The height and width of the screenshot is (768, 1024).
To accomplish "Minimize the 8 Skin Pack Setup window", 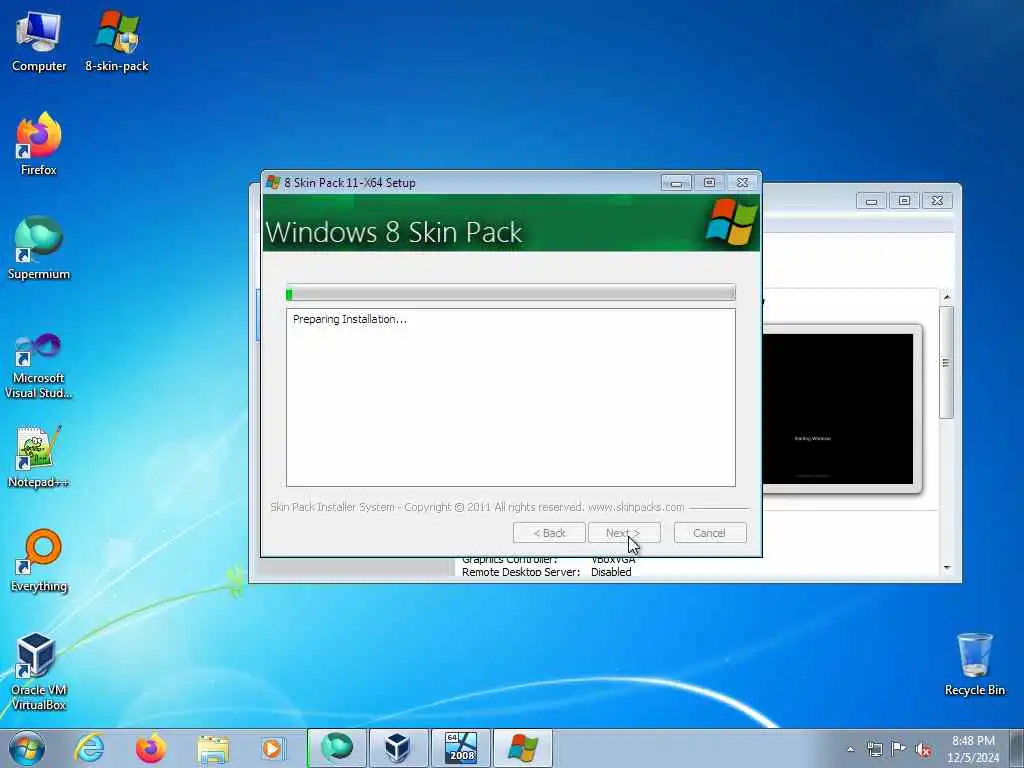I will click(x=676, y=183).
